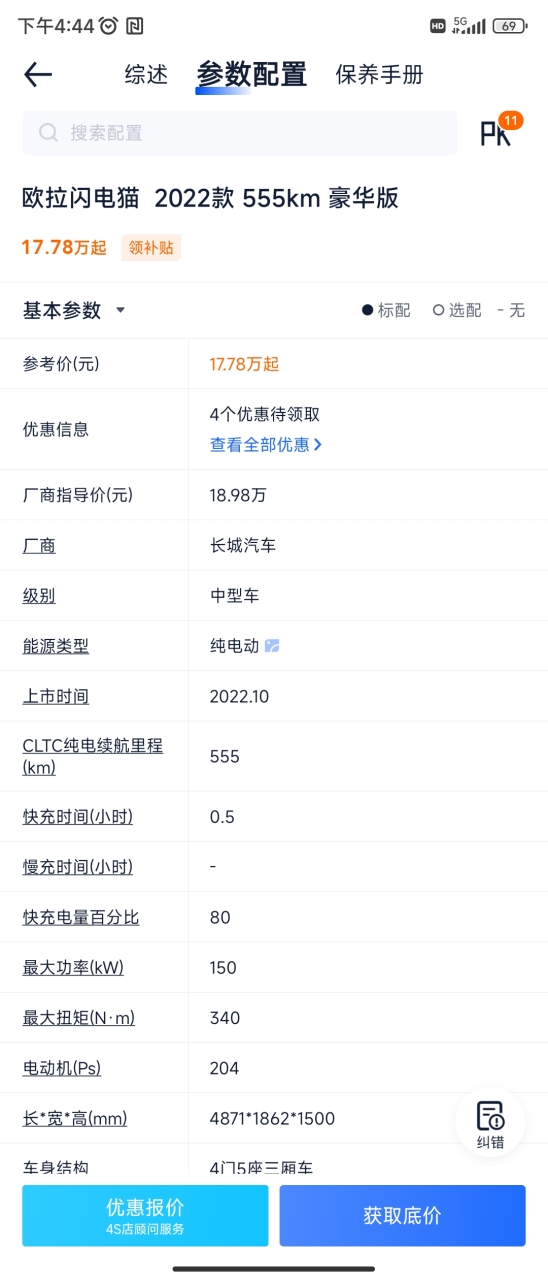Tap the 最大扭矩(N·m) parameter label
The width and height of the screenshot is (548, 1280).
click(79, 1018)
